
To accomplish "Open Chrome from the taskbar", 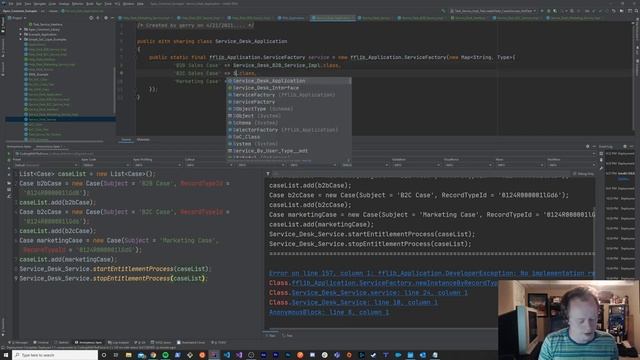I will (x=153, y=355).
